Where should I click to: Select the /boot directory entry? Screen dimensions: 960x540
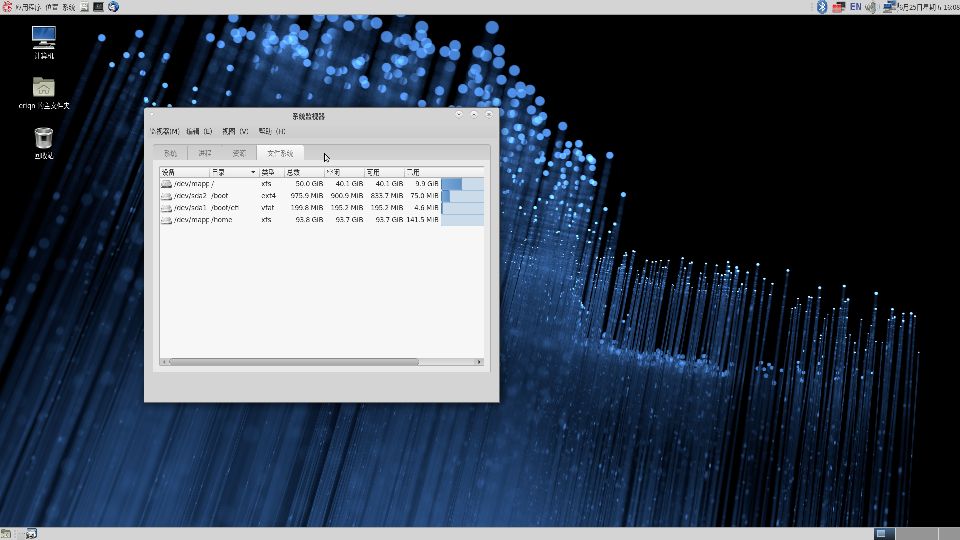point(219,196)
